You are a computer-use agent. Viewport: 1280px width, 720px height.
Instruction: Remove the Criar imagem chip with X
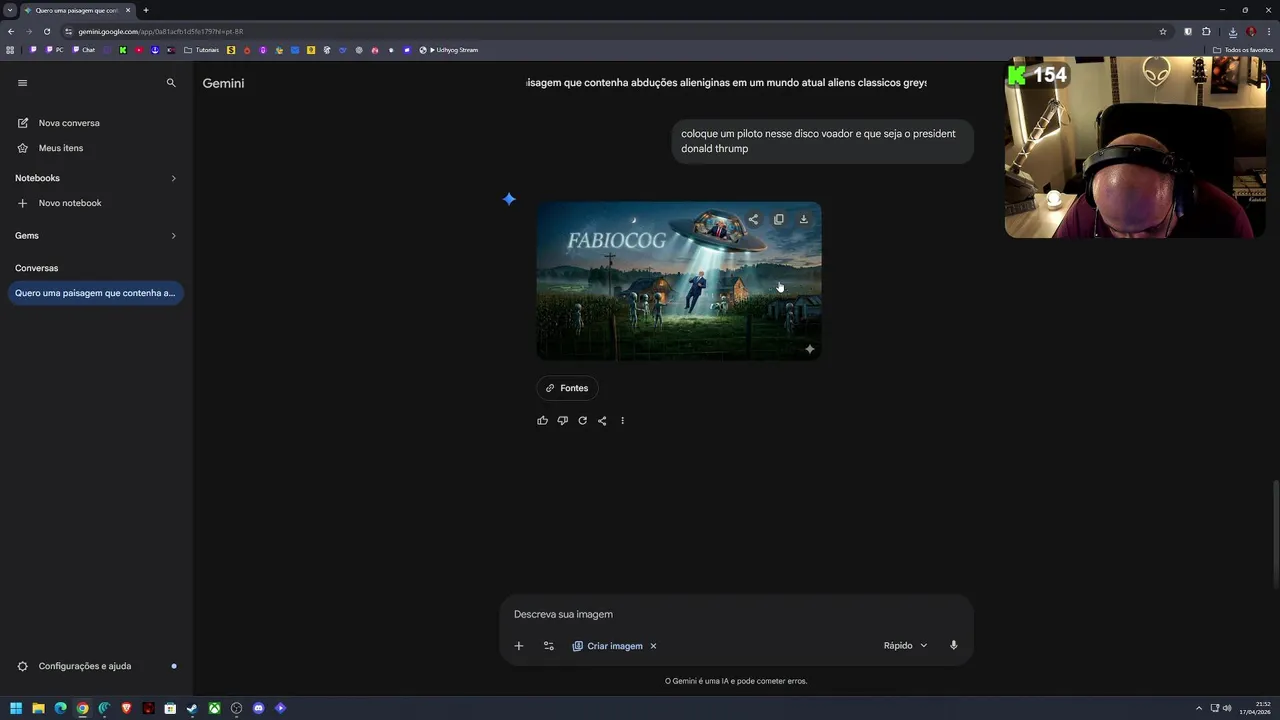(x=653, y=646)
